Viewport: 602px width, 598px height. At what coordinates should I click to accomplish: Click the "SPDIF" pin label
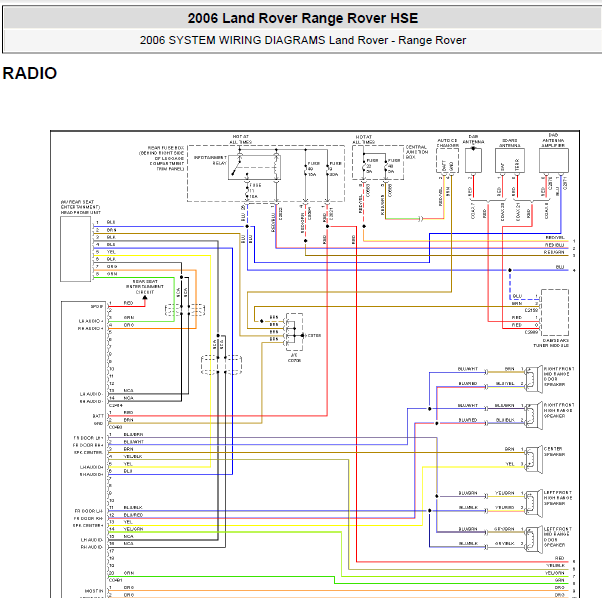point(97,306)
